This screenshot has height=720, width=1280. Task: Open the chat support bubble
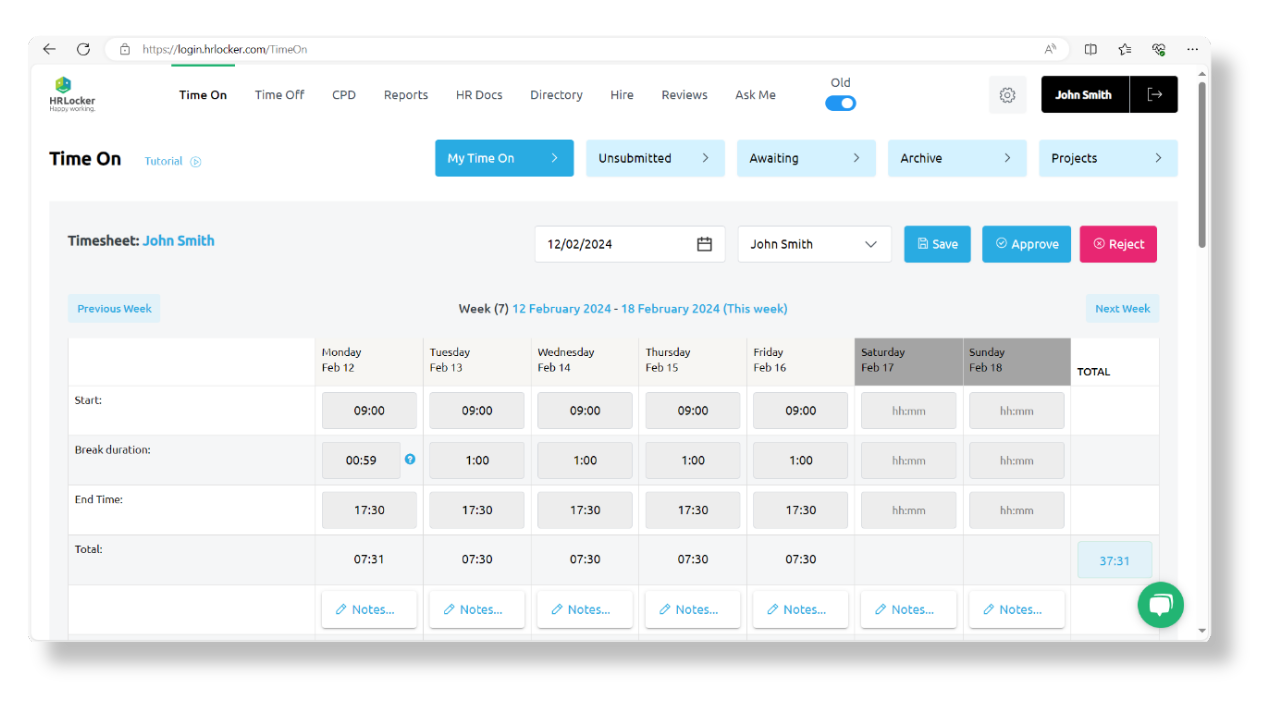click(x=1160, y=604)
